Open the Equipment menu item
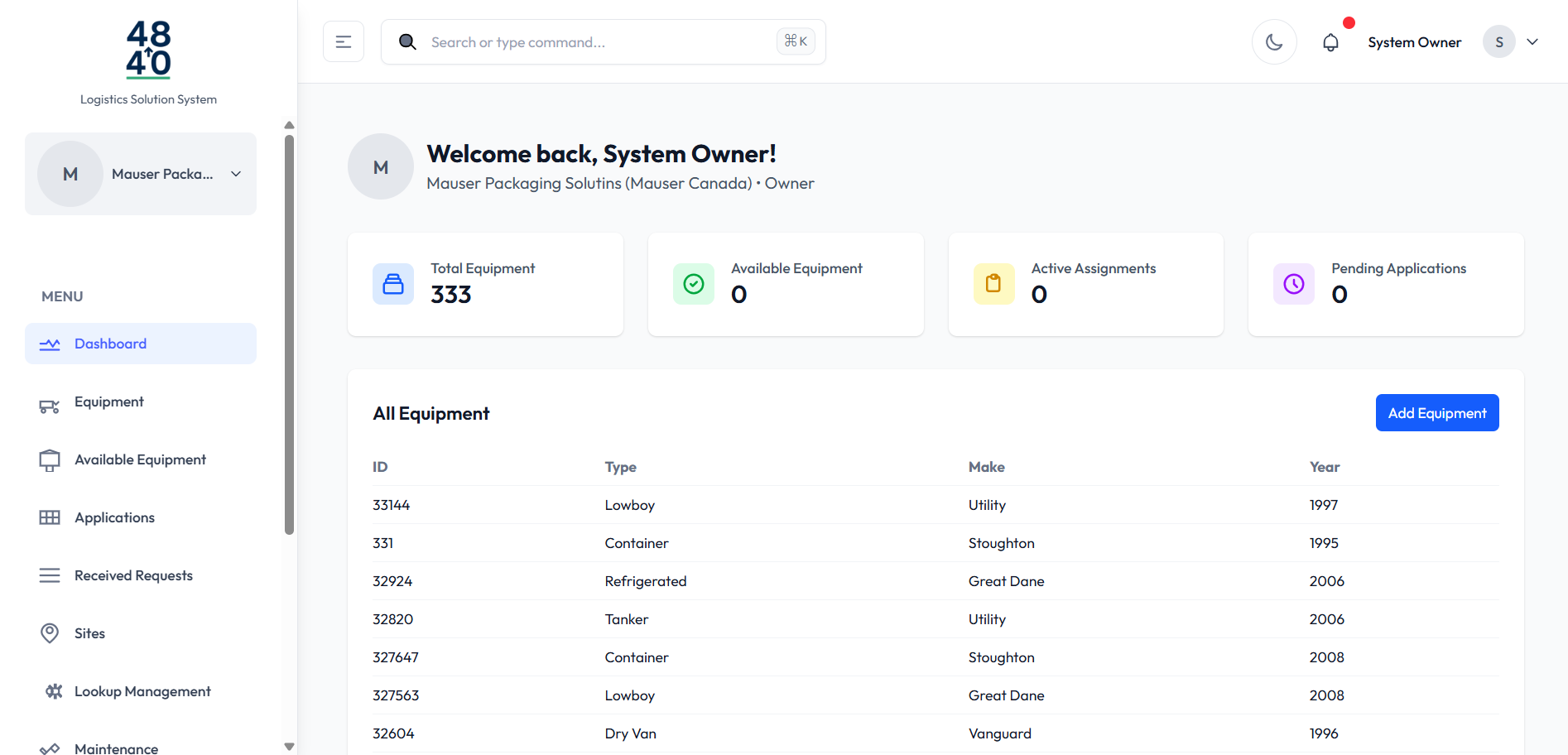Screen dimensions: 1568x755 pos(109,402)
